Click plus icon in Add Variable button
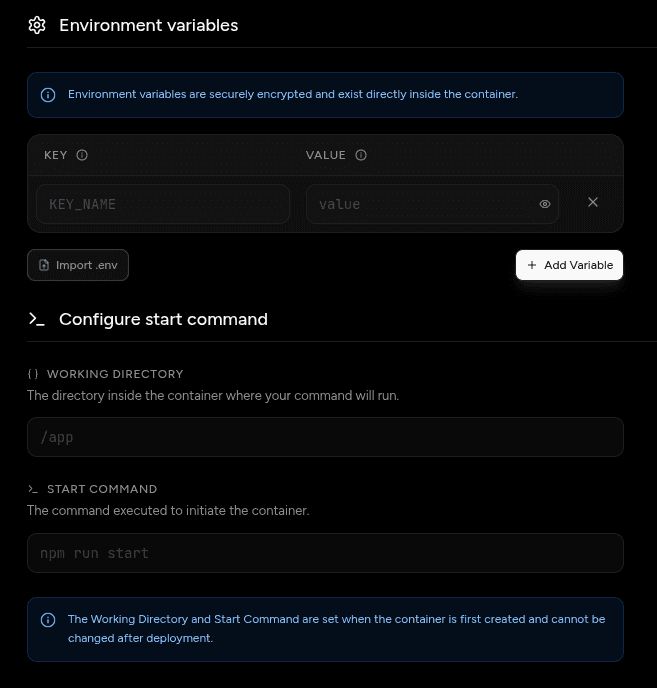 pos(532,265)
